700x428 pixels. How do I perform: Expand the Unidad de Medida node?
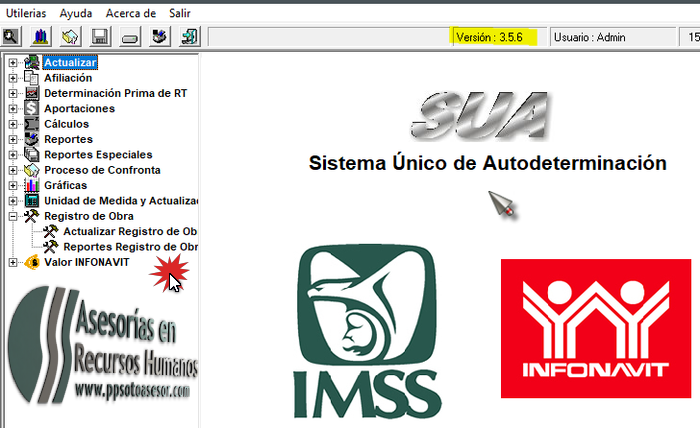coord(13,201)
